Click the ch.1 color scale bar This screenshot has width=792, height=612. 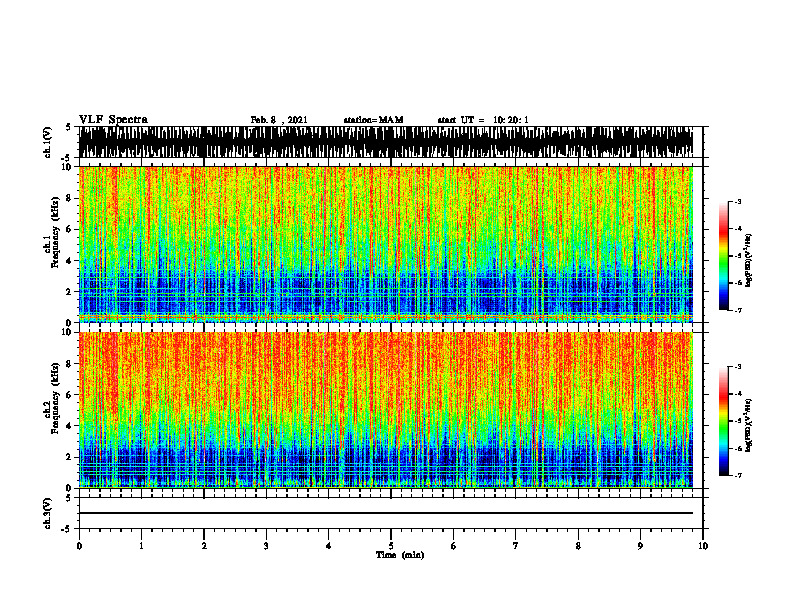724,256
